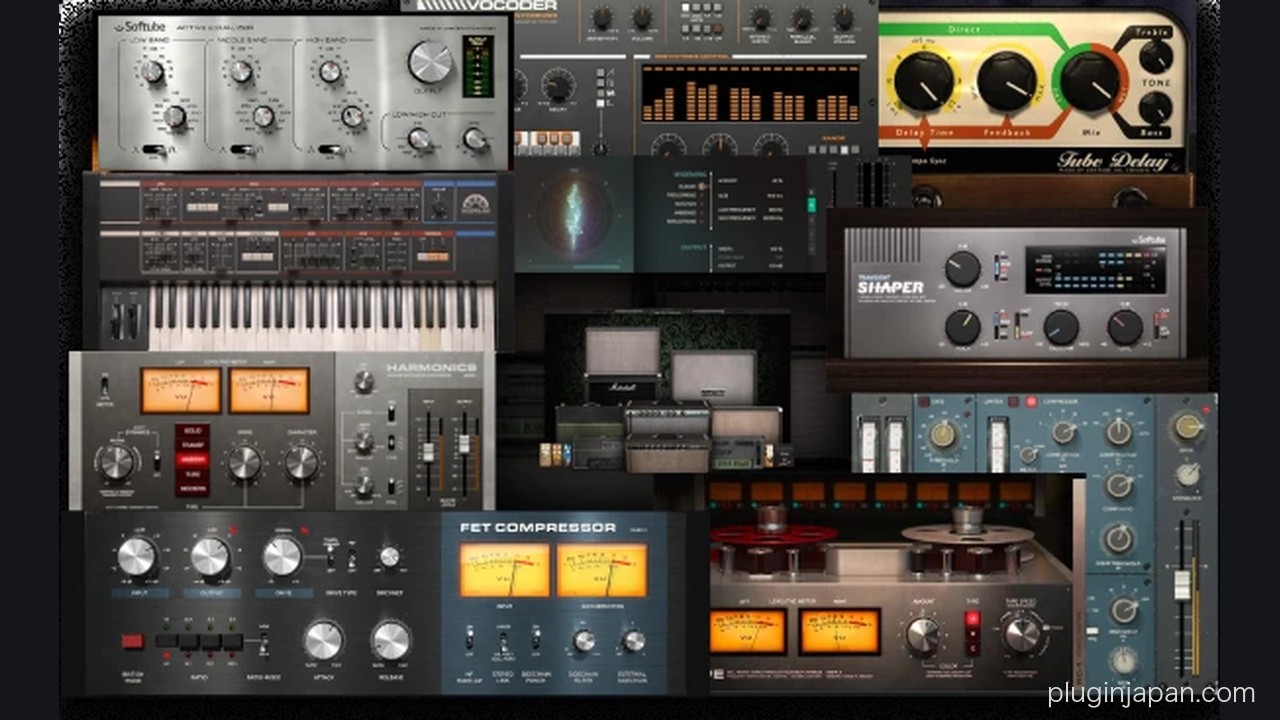Click the Drive knob on FET Compressor
Viewport: 1280px width, 720px height.
click(x=283, y=557)
